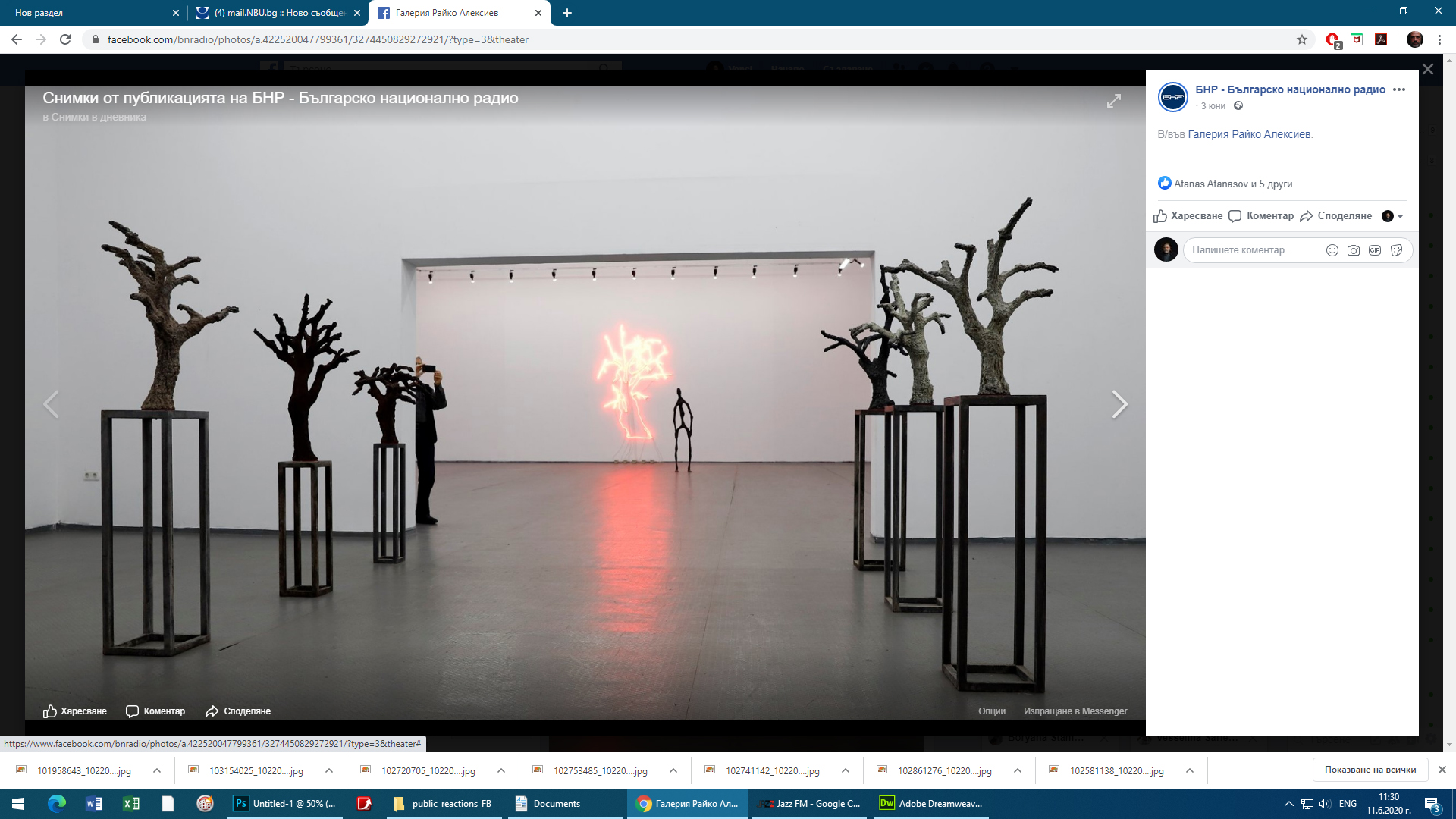Expand options for 102741142_10220 download
Image resolution: width=1456 pixels, height=819 pixels.
[846, 770]
